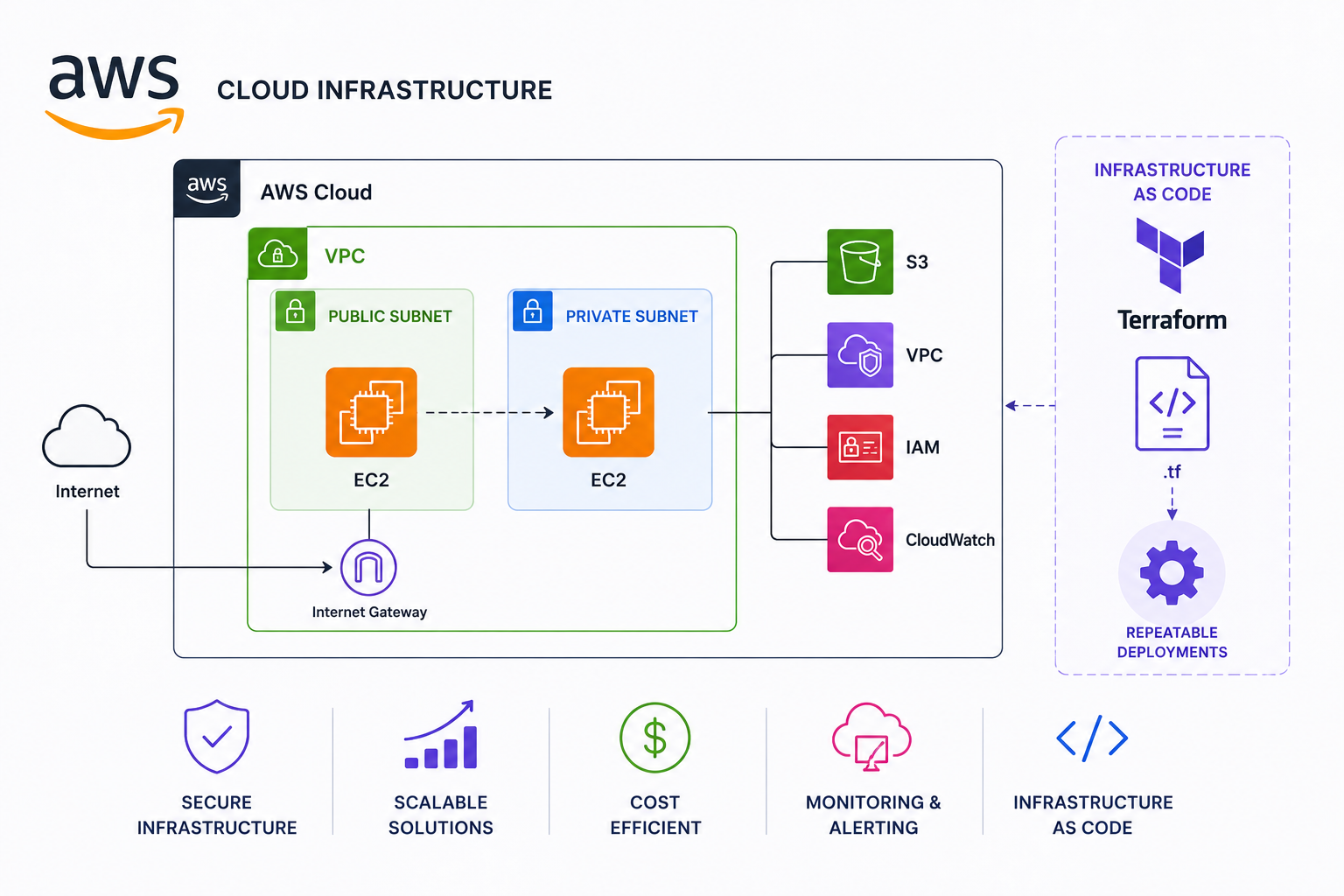This screenshot has height=896, width=1344.
Task: Select the EC2 icon in private subnet
Action: [608, 412]
